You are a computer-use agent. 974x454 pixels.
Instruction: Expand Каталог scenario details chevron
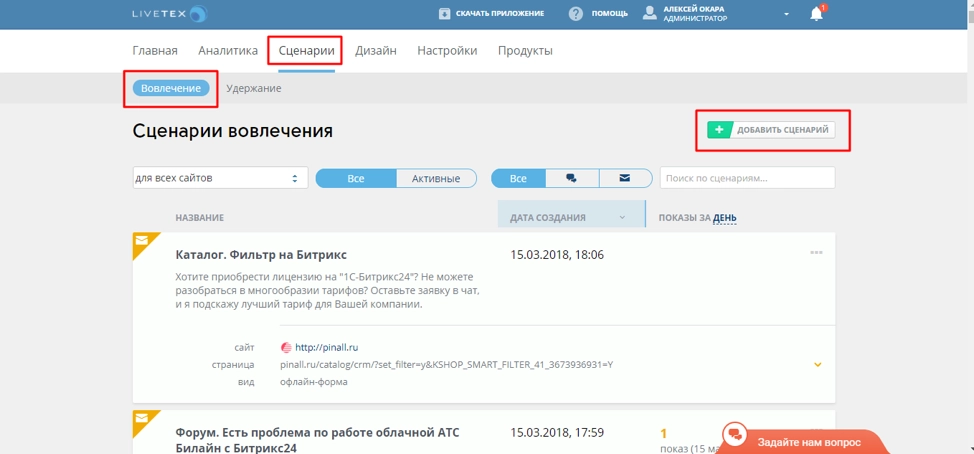(817, 365)
